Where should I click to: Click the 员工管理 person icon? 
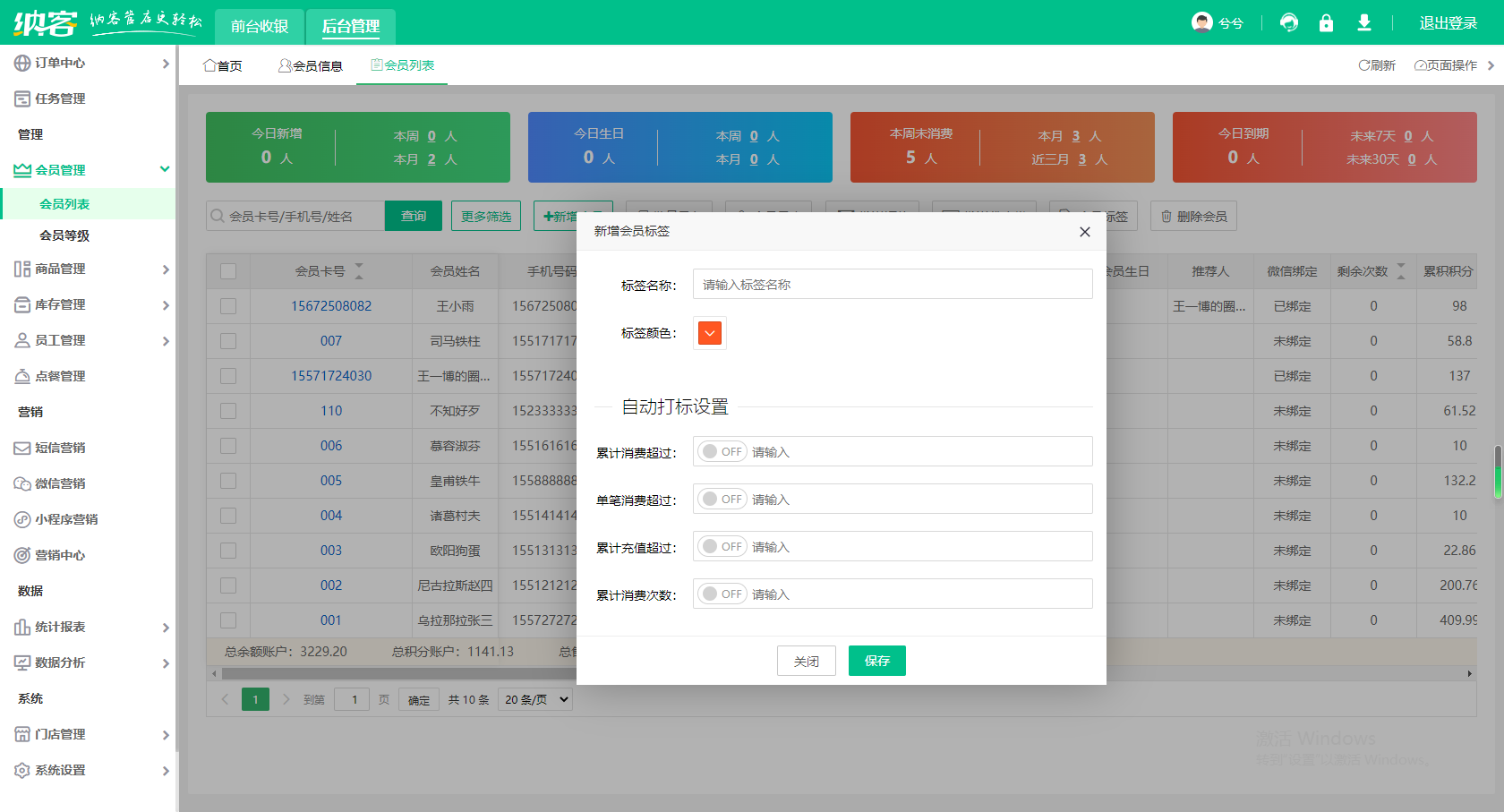coord(22,340)
